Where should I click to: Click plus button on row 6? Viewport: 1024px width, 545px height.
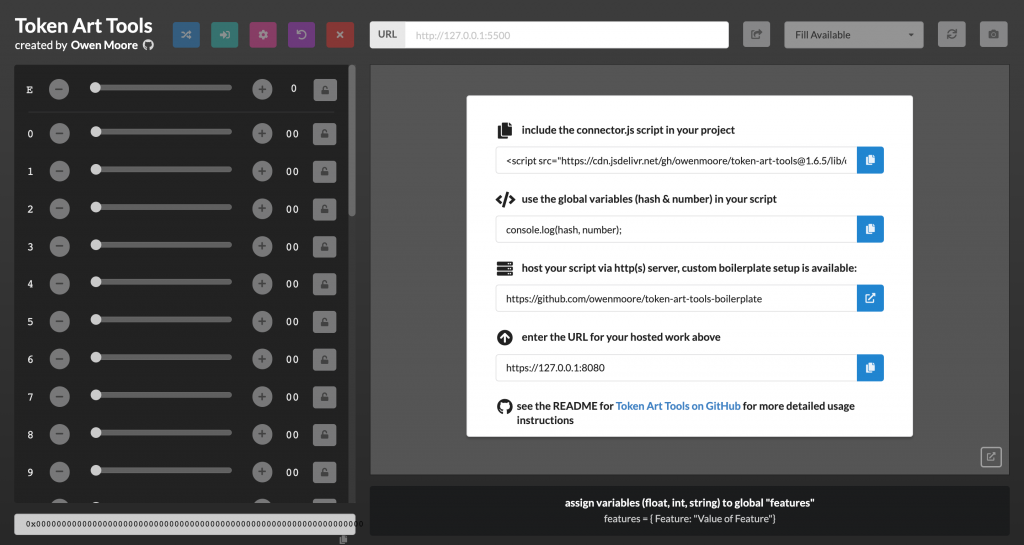(x=263, y=360)
